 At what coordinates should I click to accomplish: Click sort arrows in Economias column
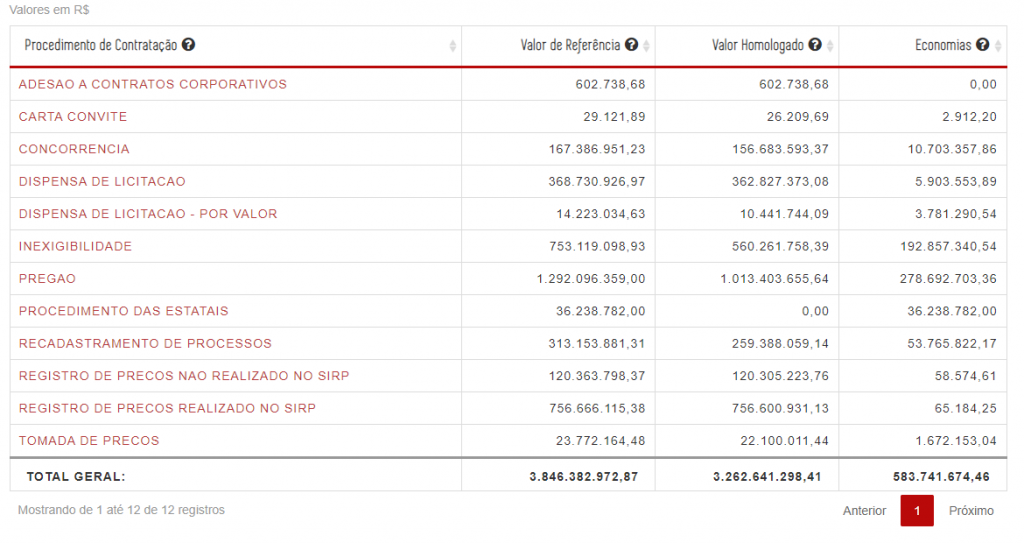(997, 46)
